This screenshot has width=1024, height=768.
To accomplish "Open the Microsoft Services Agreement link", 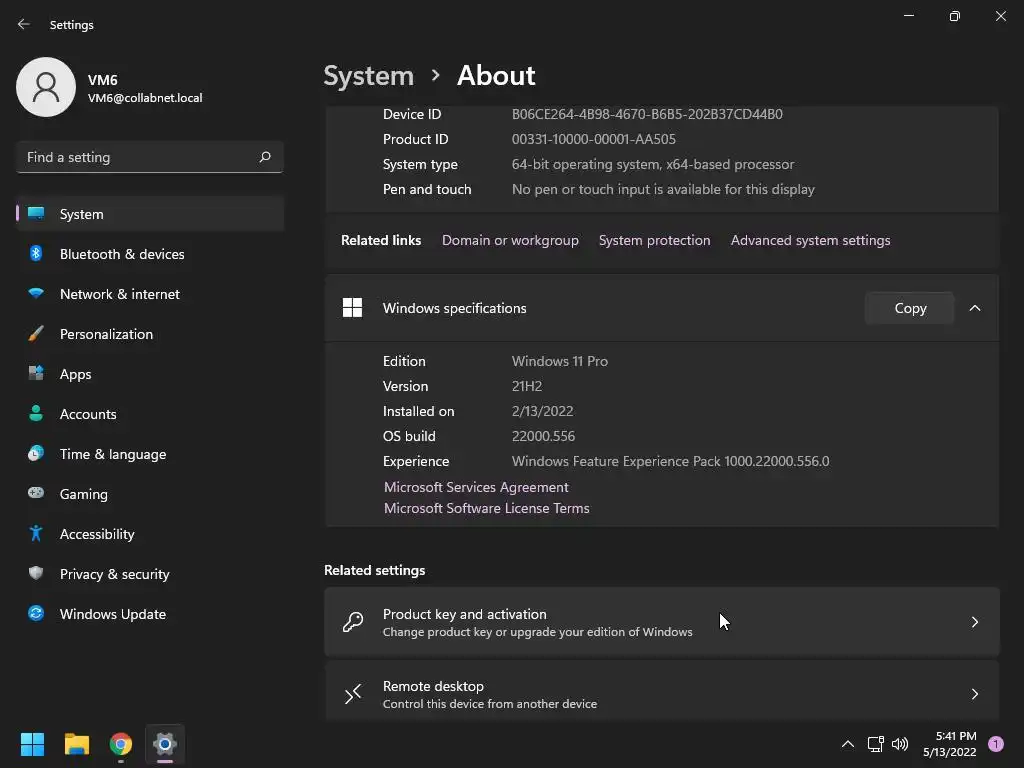I will [476, 487].
